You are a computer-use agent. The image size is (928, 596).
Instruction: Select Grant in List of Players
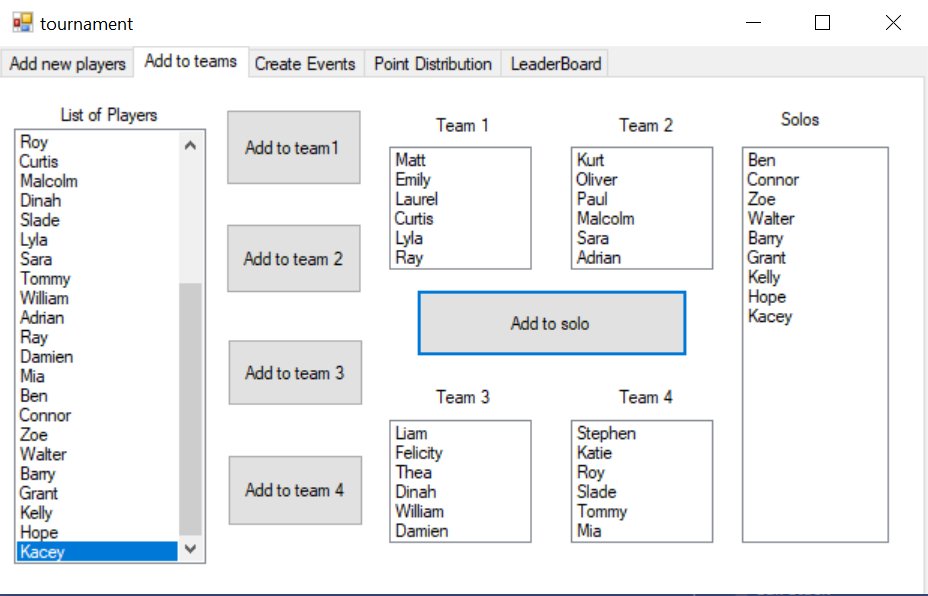pos(97,494)
